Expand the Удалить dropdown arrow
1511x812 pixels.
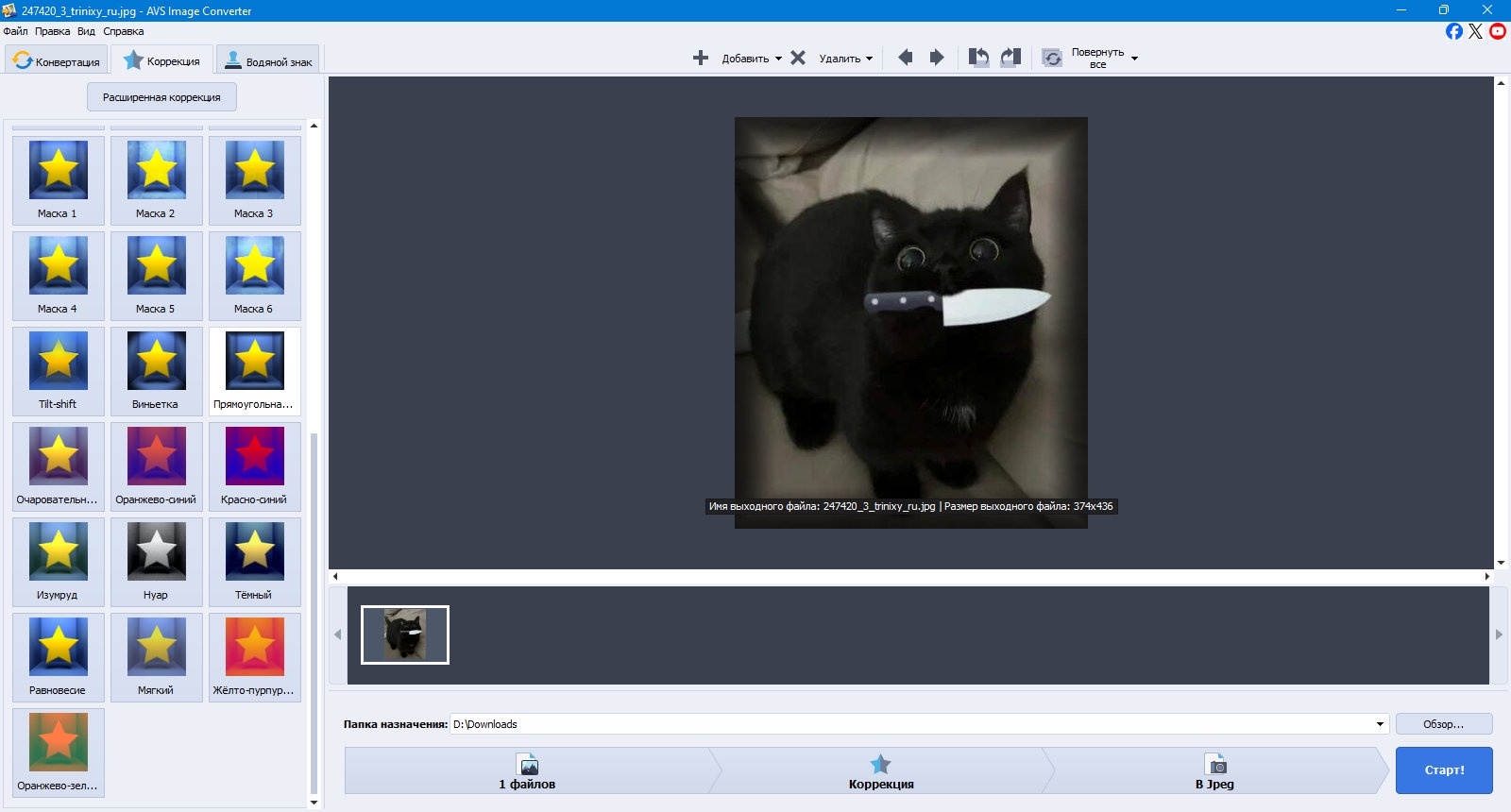(869, 59)
